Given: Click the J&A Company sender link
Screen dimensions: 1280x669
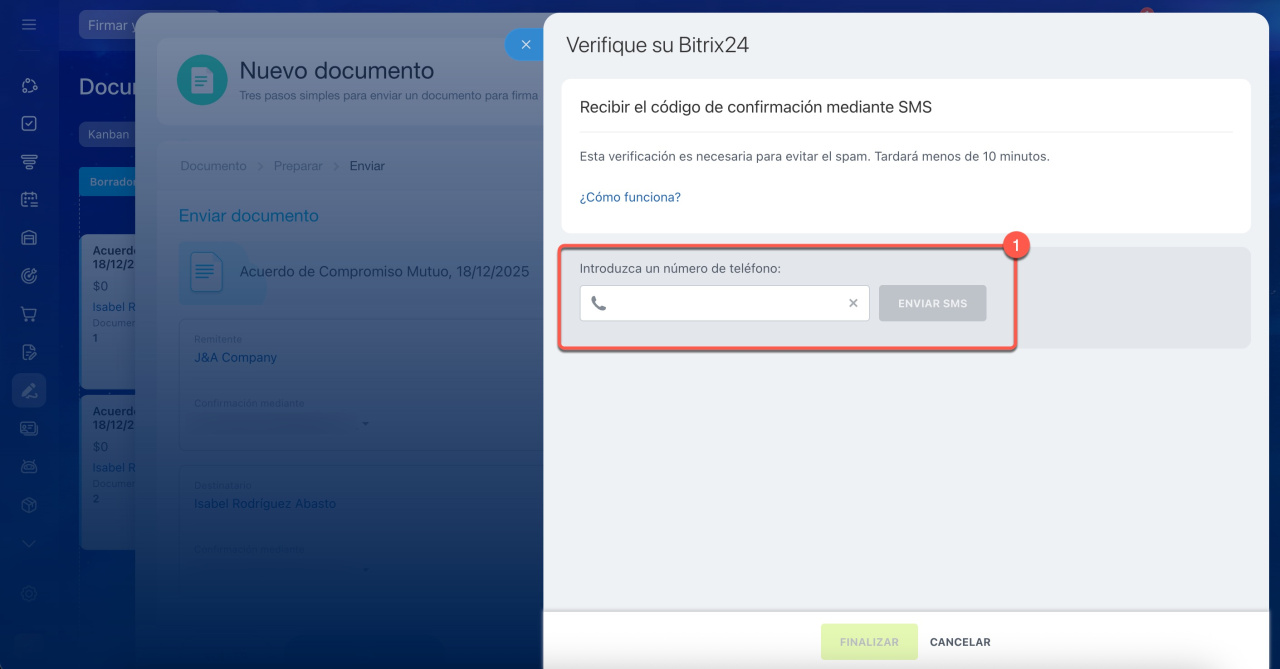Looking at the screenshot, I should pos(235,357).
